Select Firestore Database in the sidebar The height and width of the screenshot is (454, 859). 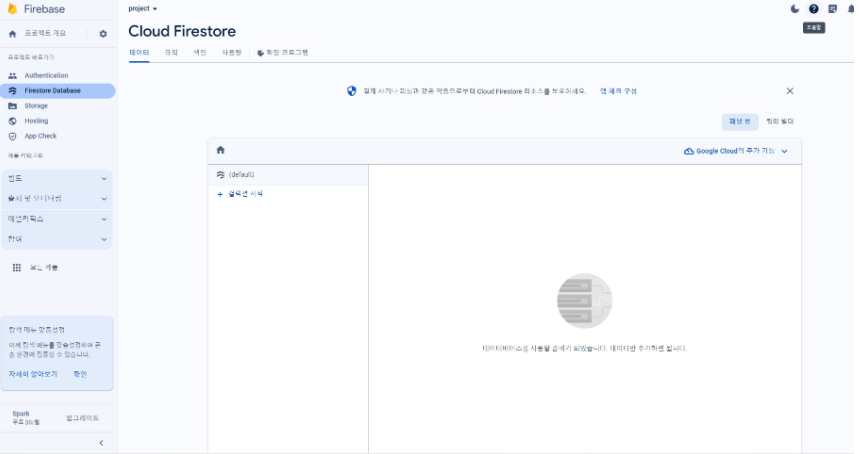click(58, 91)
